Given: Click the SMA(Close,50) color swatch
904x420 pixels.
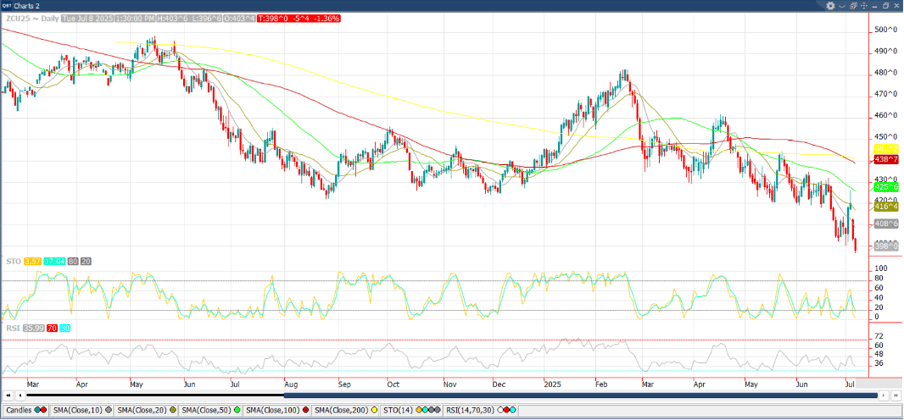Looking at the screenshot, I should 235,411.
